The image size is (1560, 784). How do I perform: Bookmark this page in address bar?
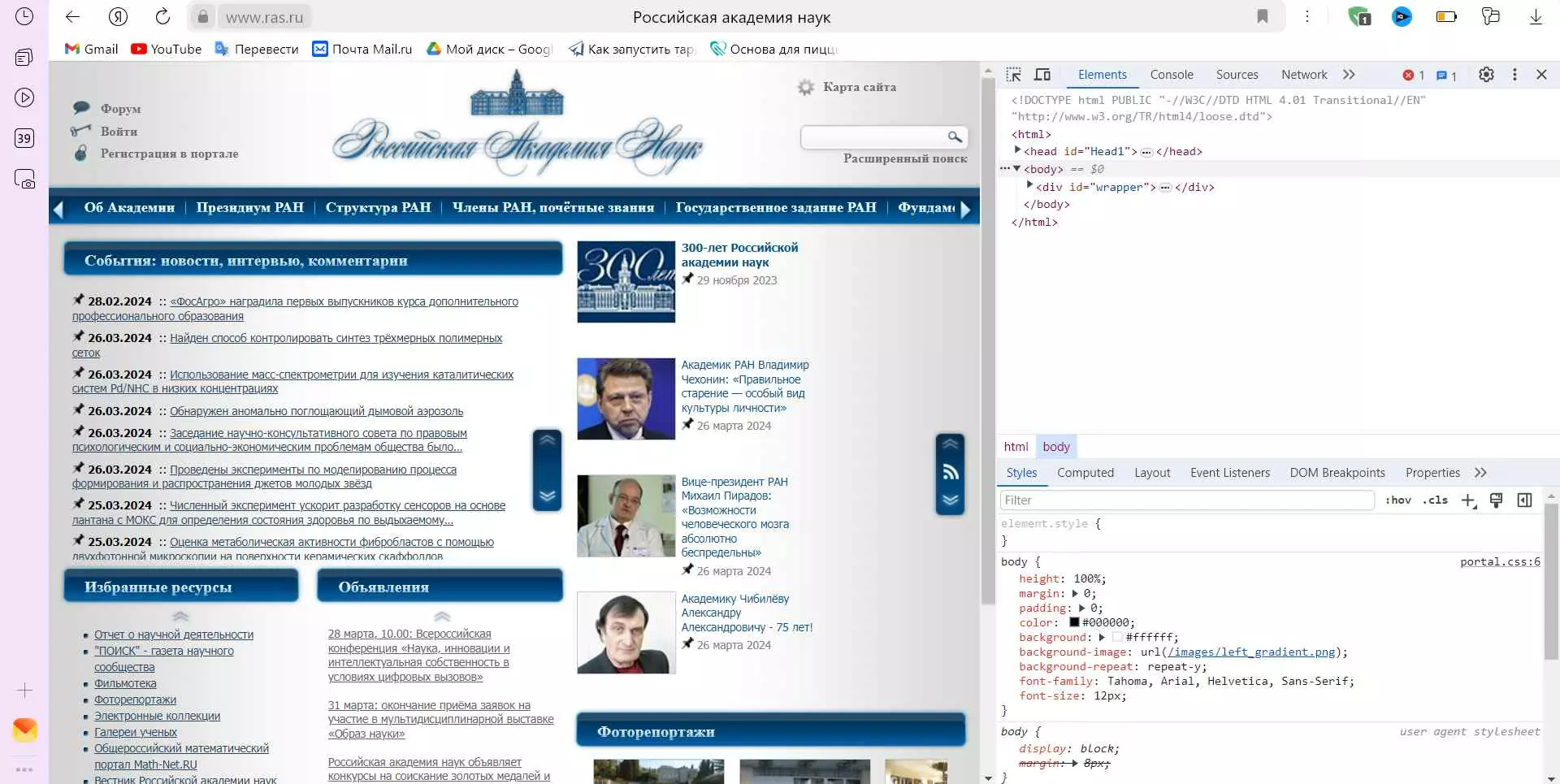pos(1263,17)
